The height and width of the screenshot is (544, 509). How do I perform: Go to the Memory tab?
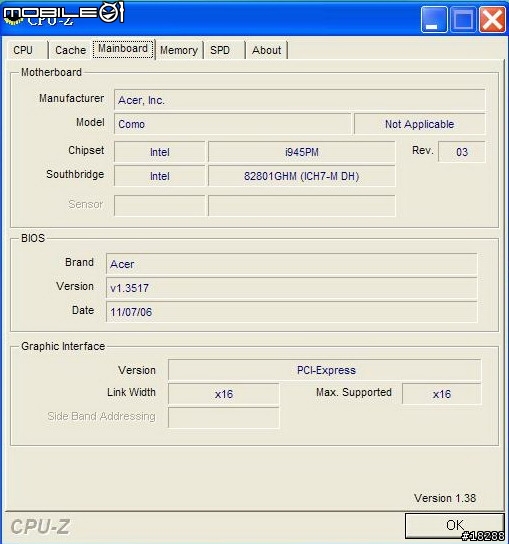[179, 50]
